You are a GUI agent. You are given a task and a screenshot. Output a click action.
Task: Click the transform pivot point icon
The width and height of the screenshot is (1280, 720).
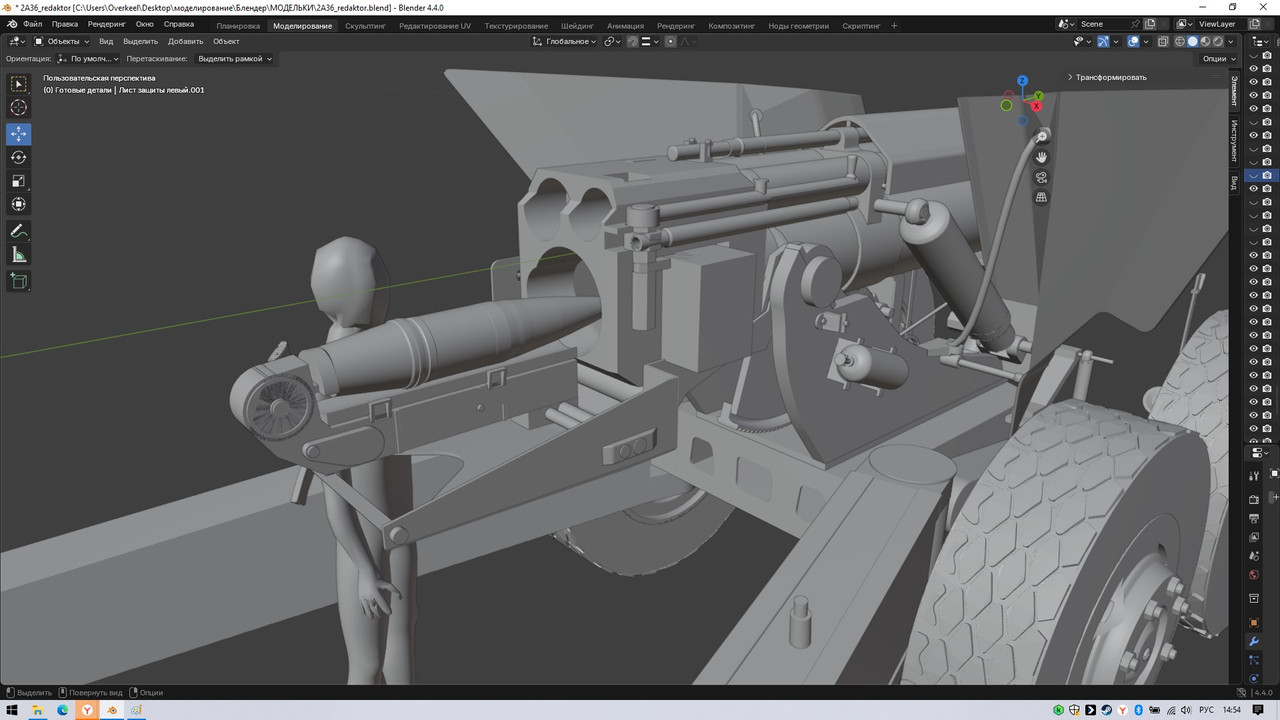[x=613, y=41]
